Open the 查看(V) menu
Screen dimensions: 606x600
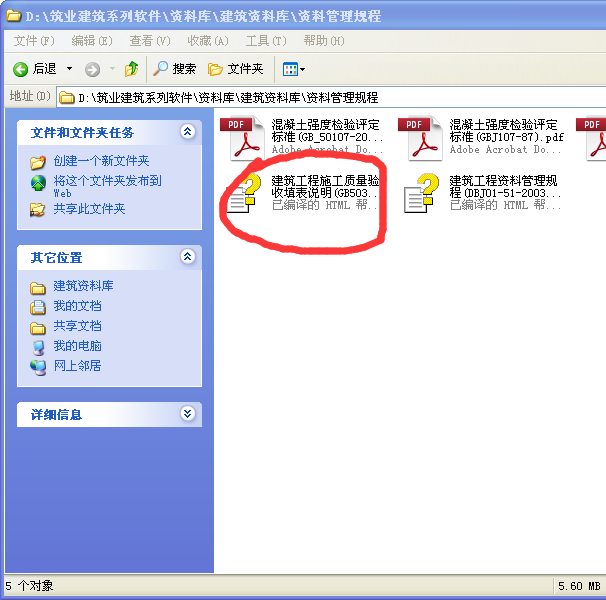coord(150,41)
